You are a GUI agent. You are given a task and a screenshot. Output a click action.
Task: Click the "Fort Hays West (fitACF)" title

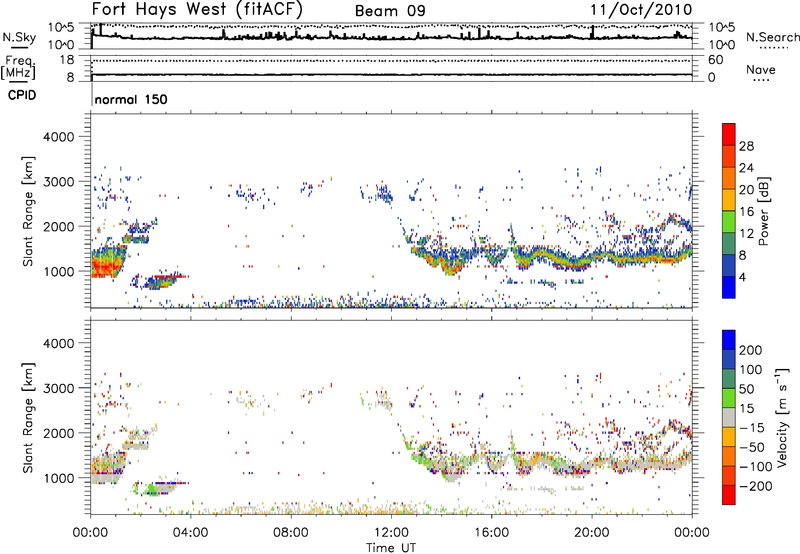197,9
